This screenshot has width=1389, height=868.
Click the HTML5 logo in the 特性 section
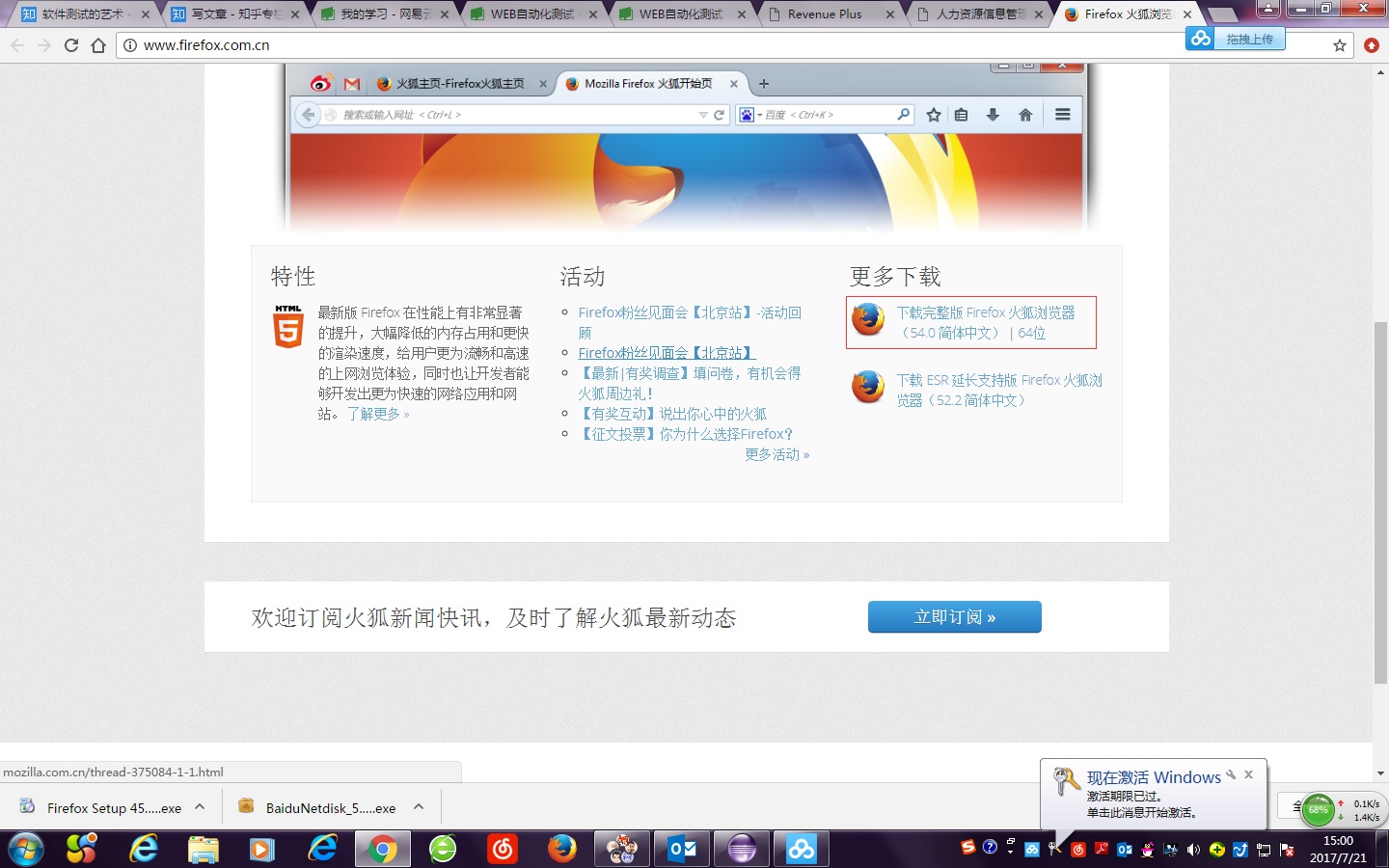(x=288, y=326)
